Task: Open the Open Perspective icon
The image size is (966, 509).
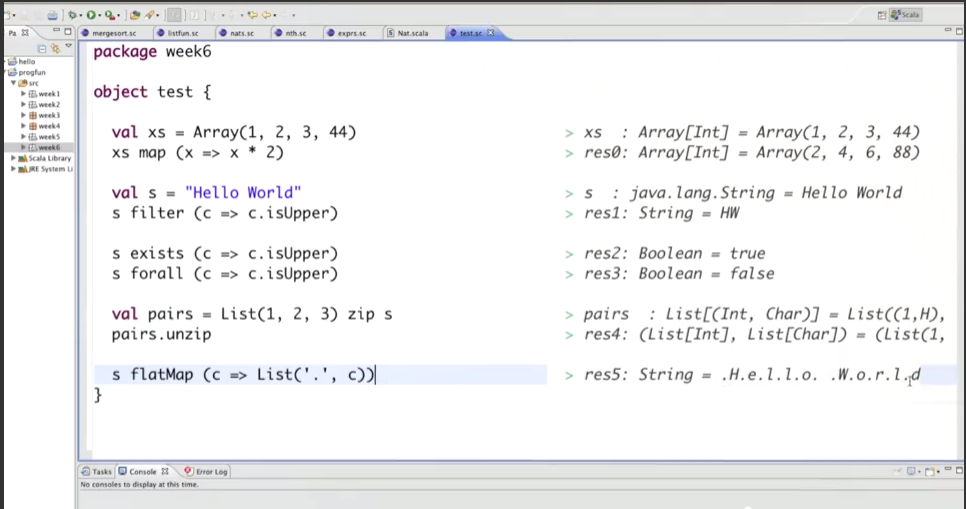Action: click(x=882, y=15)
